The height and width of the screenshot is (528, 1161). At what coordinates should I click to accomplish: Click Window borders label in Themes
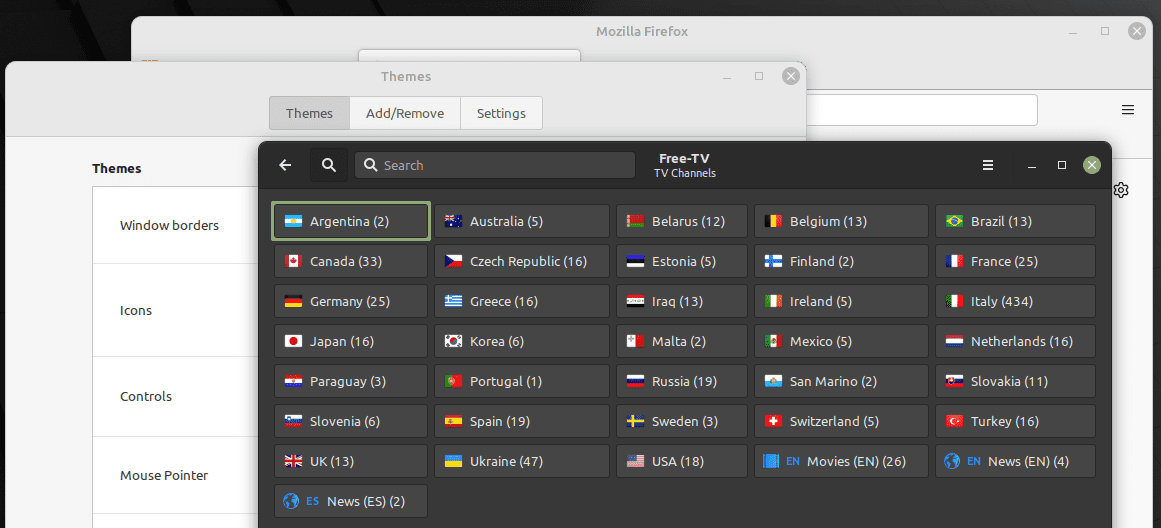170,225
